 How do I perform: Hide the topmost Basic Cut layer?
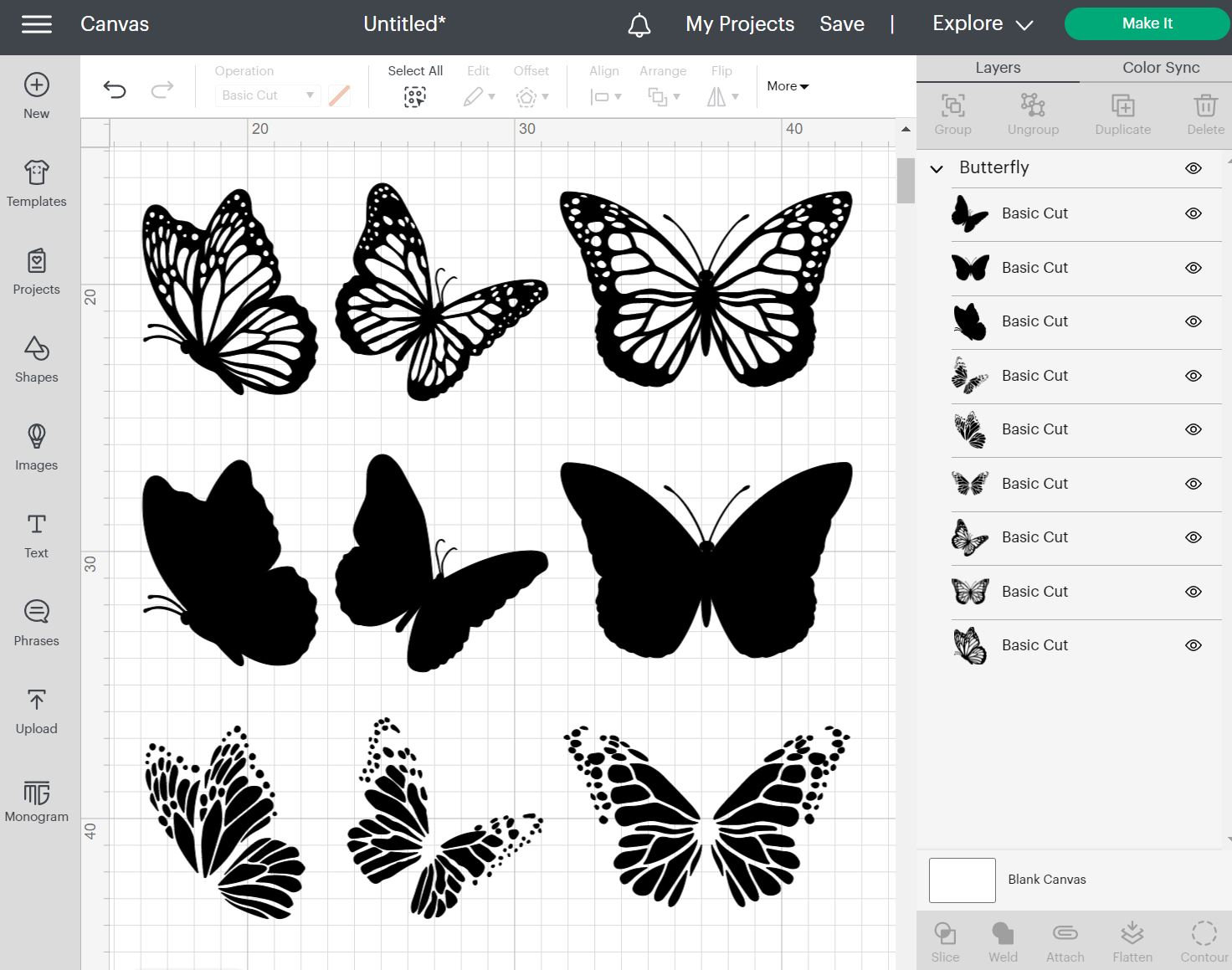click(1193, 213)
